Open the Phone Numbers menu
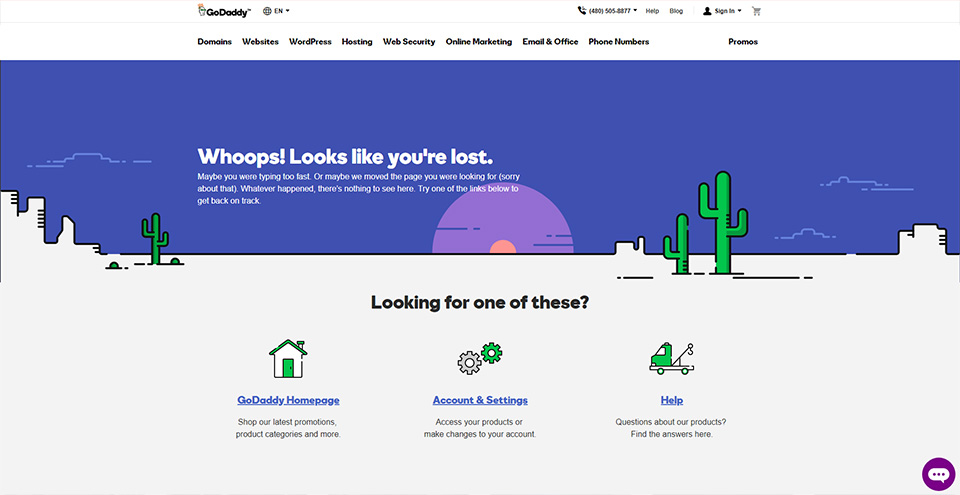The width and height of the screenshot is (960, 495). pyautogui.click(x=619, y=42)
